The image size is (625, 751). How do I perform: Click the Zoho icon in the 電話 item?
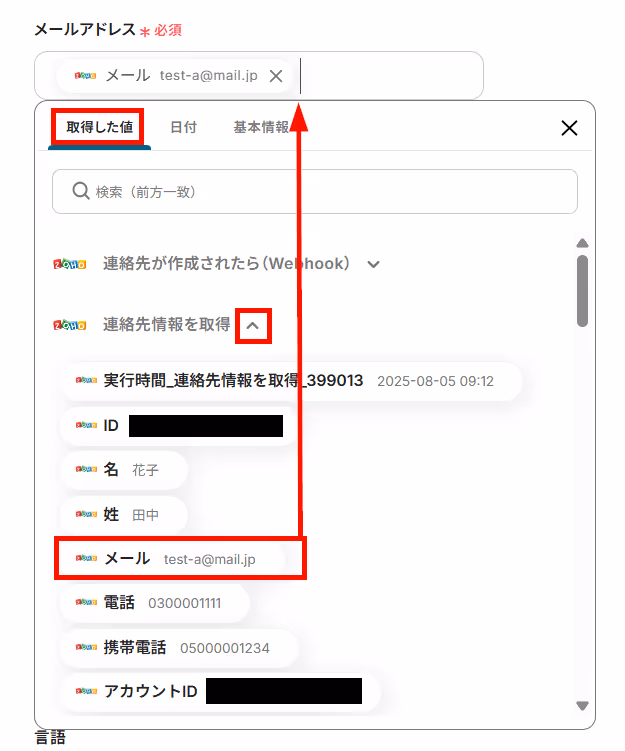pos(86,603)
